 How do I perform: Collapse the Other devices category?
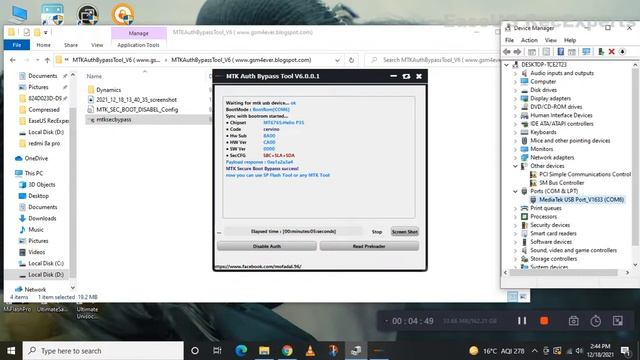click(515, 166)
